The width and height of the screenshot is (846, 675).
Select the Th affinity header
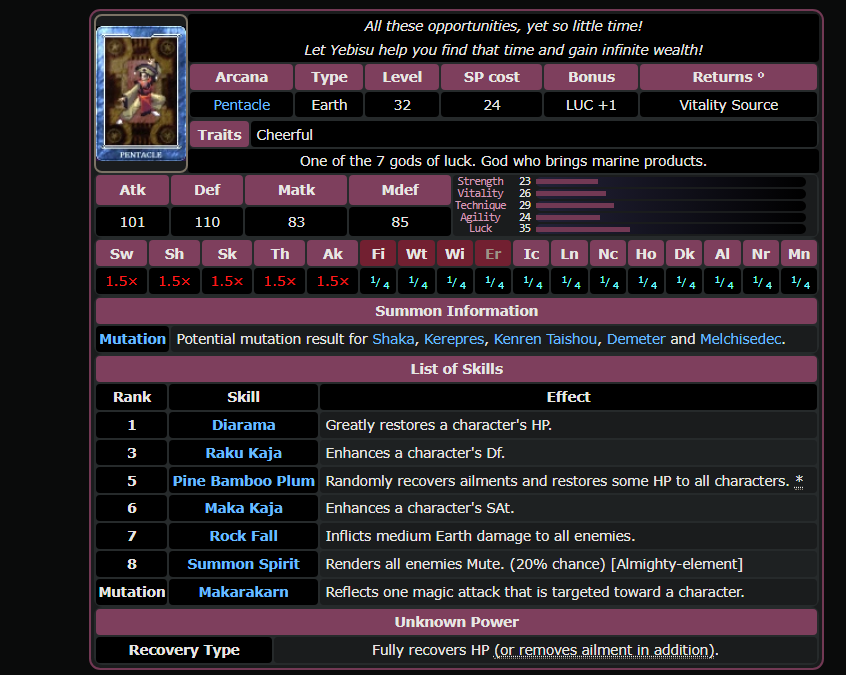click(x=279, y=254)
